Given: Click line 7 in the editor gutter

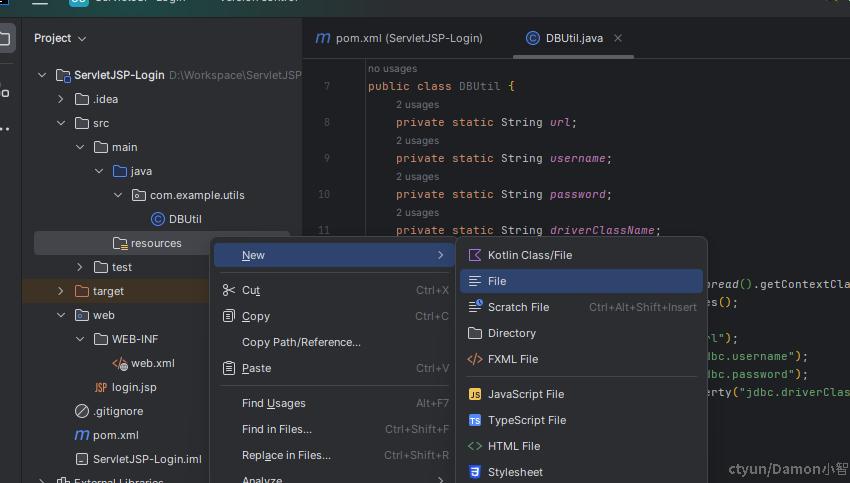Looking at the screenshot, I should pyautogui.click(x=327, y=86).
